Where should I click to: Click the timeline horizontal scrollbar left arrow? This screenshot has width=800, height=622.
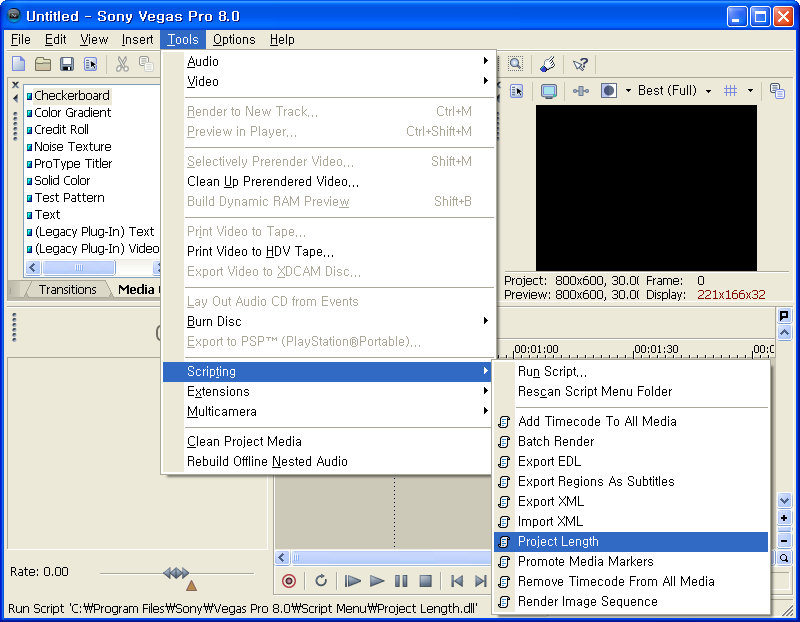click(x=282, y=558)
